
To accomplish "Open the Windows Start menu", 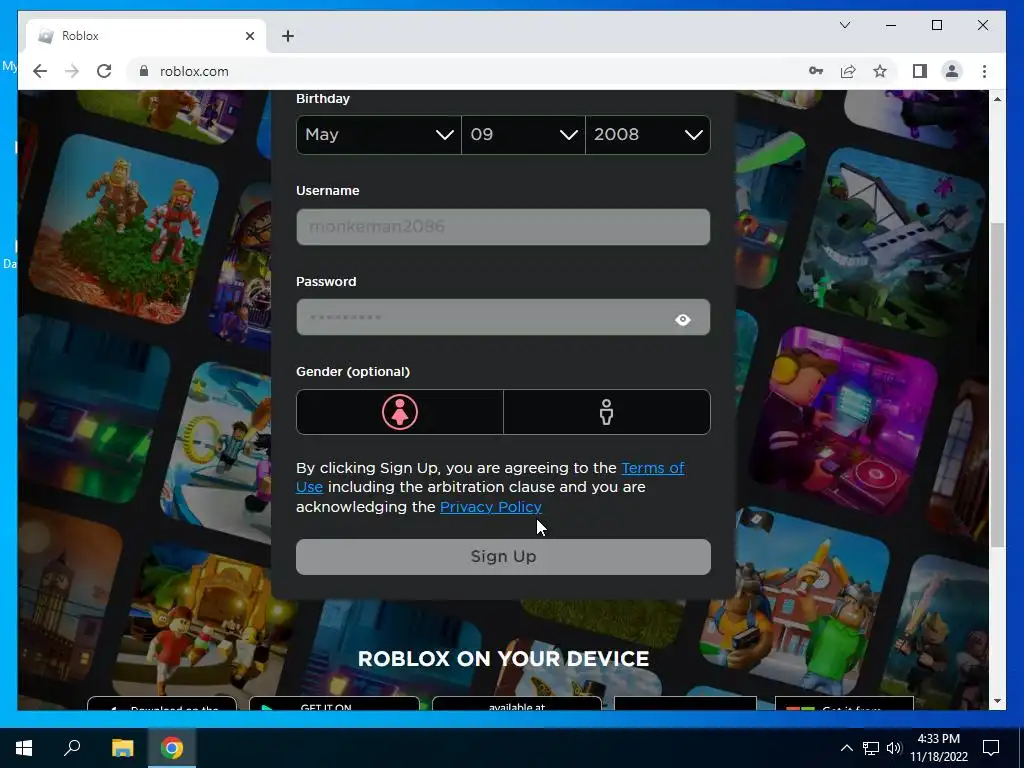I will [x=24, y=748].
